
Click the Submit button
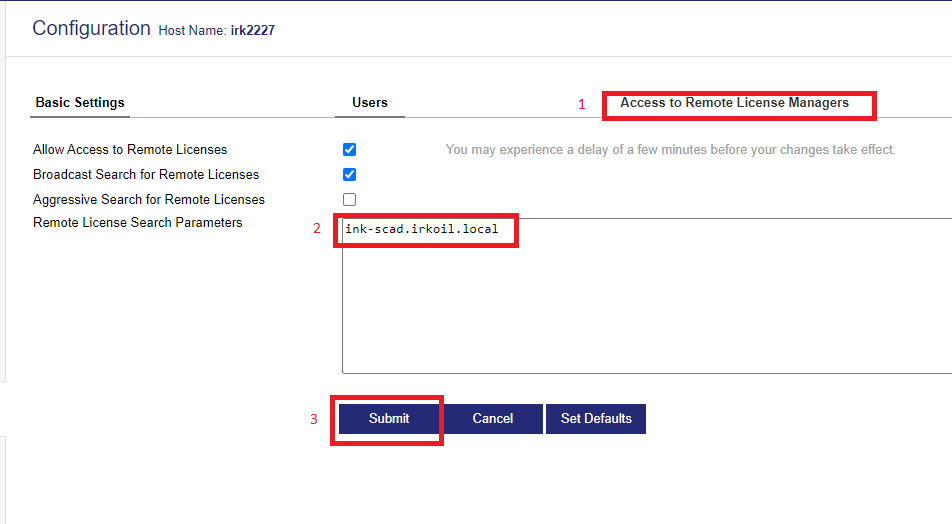(x=389, y=419)
